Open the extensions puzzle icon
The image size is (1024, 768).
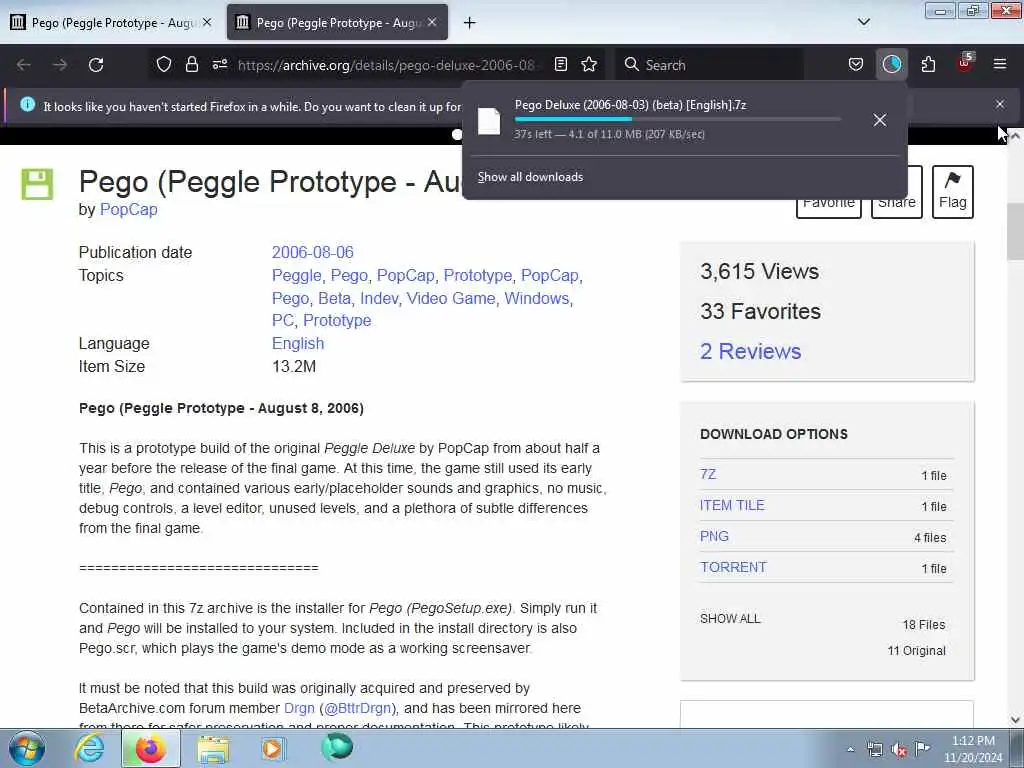[928, 64]
